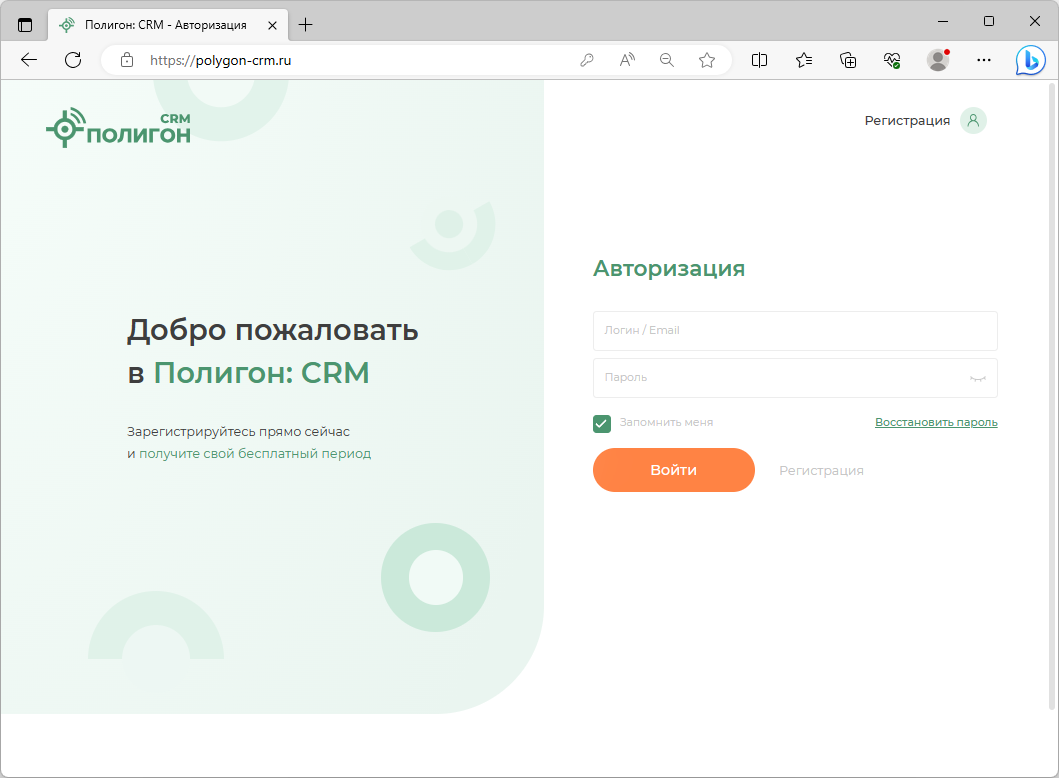Click the zoom magnifier icon in the address bar
This screenshot has width=1059, height=778.
pos(667,60)
